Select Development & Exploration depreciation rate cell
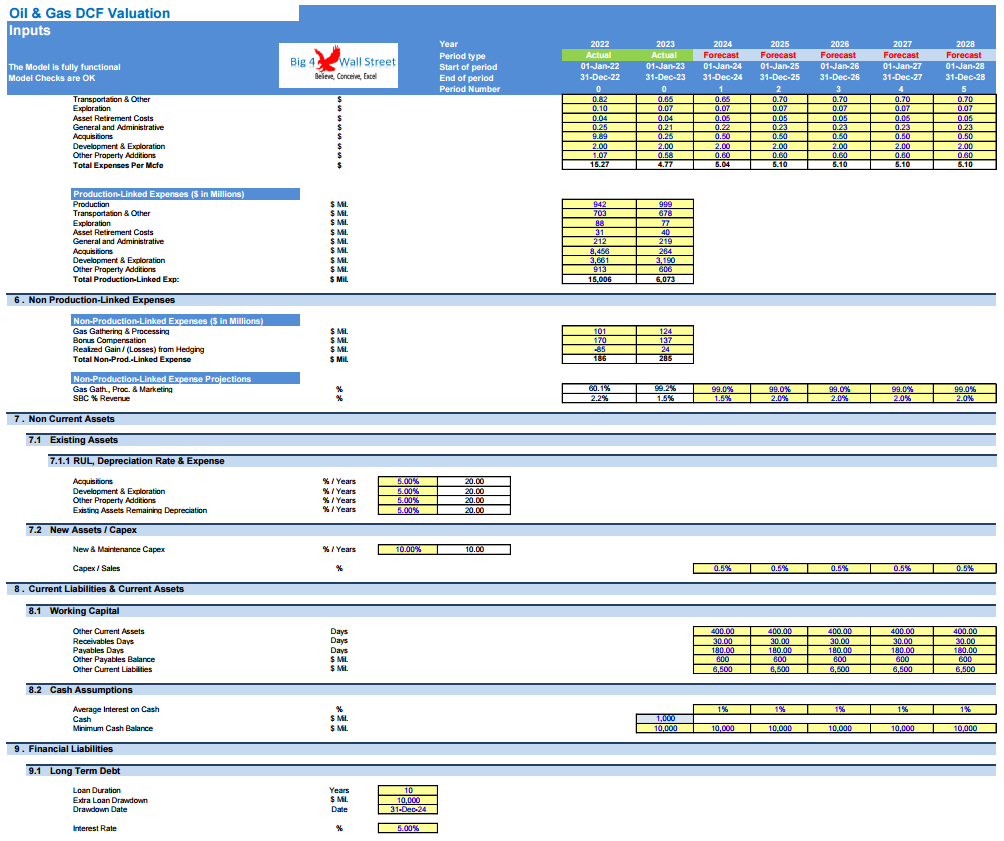This screenshot has height=841, width=1004. coord(408,491)
